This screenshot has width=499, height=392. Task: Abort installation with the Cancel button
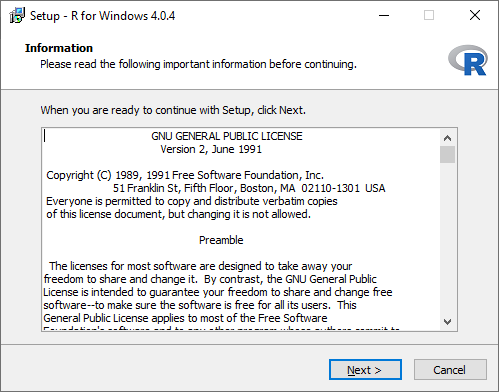(x=450, y=370)
